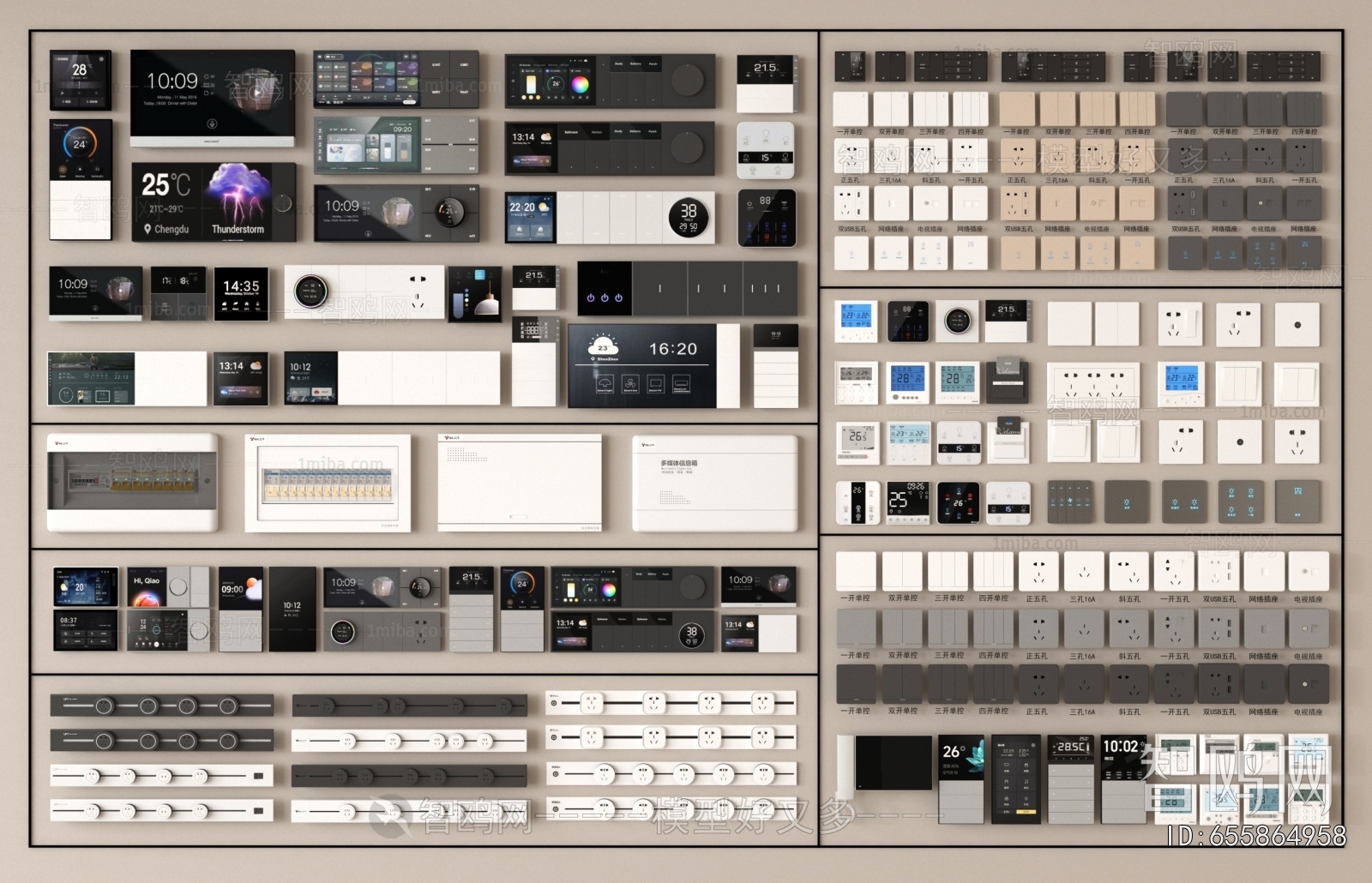Image resolution: width=1372 pixels, height=883 pixels.
Task: Pick a color from the rainbow color wheel
Action: click(x=581, y=85)
